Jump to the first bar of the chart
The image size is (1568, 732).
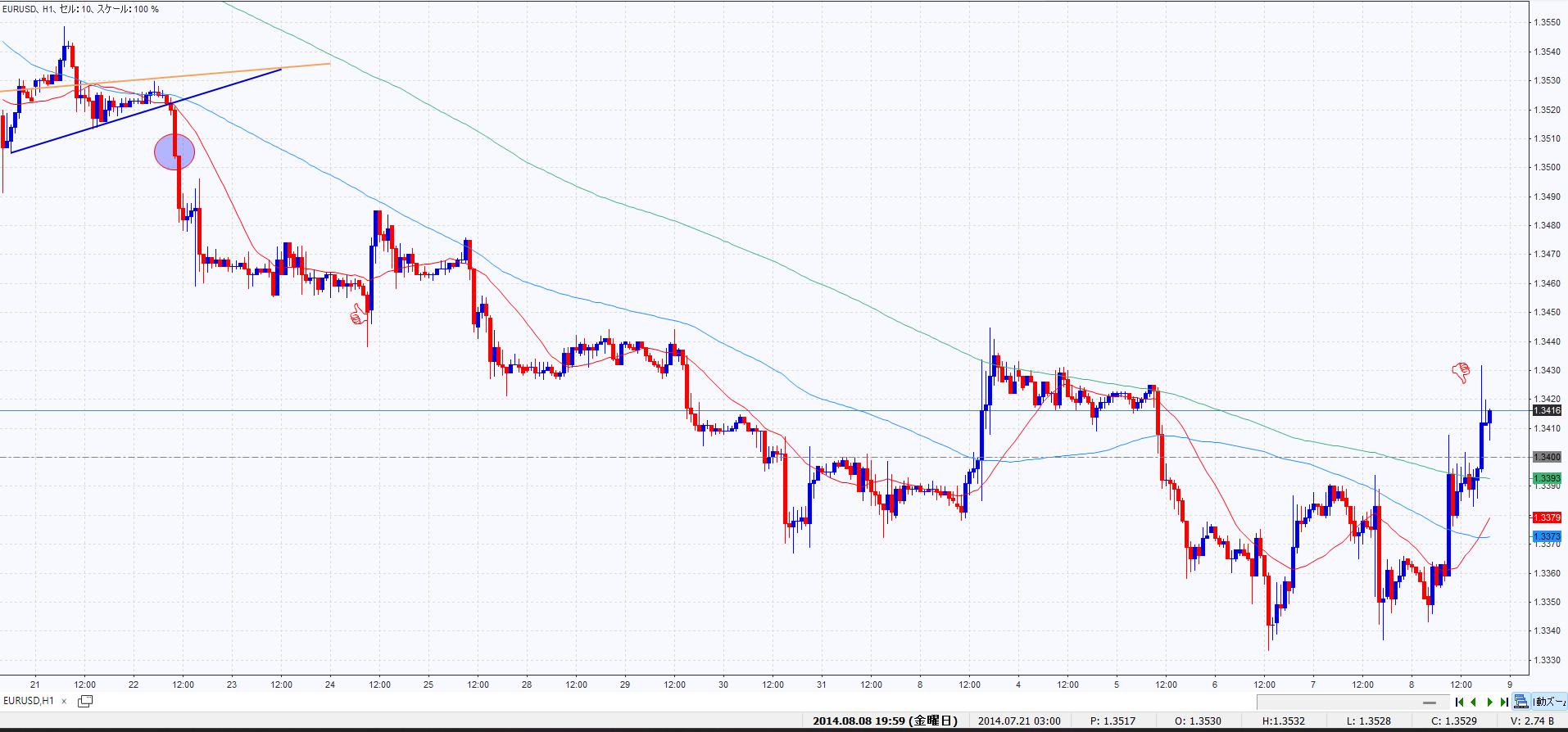pos(1459,702)
